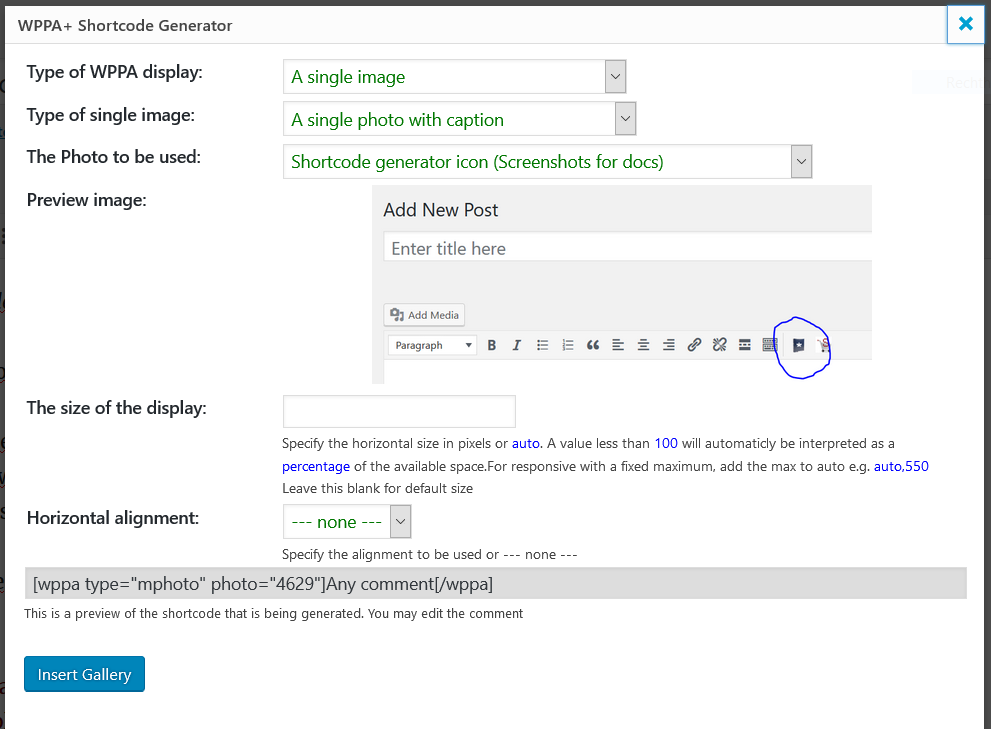
Task: Click the remove link icon in preview
Action: point(719,345)
